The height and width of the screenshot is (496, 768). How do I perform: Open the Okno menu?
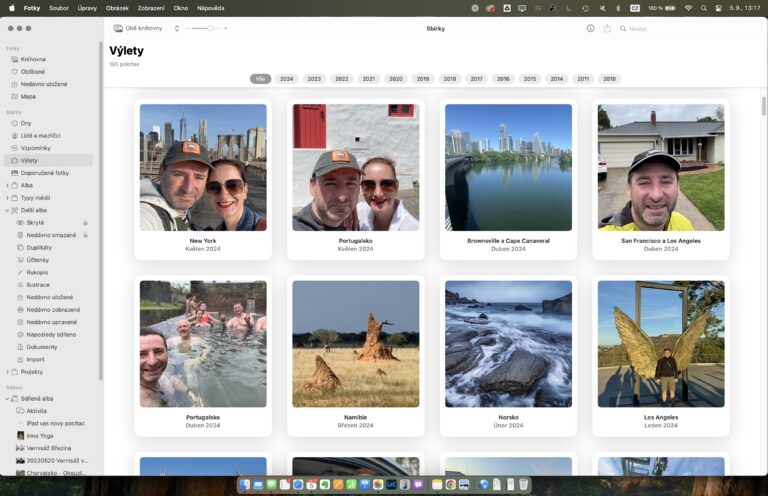(x=181, y=8)
